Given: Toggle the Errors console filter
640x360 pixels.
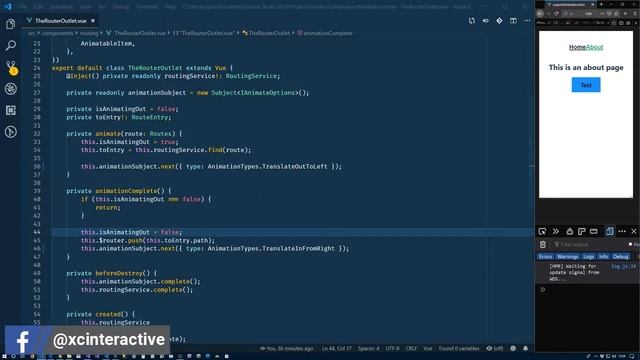Looking at the screenshot, I should pyautogui.click(x=545, y=256).
